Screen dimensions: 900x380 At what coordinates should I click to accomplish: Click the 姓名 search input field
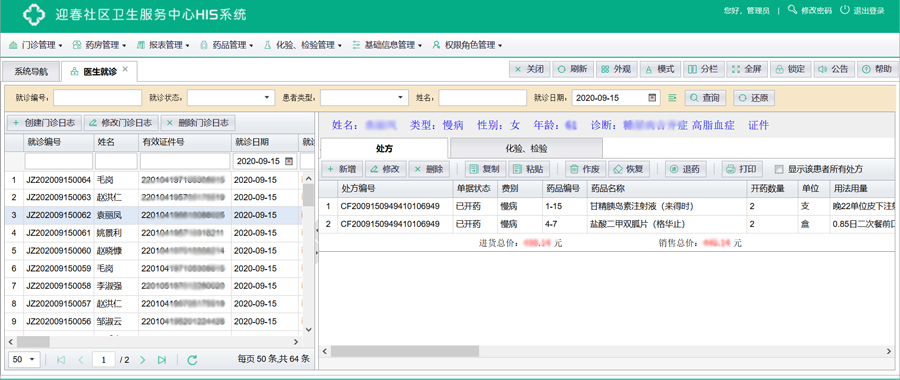(x=482, y=98)
